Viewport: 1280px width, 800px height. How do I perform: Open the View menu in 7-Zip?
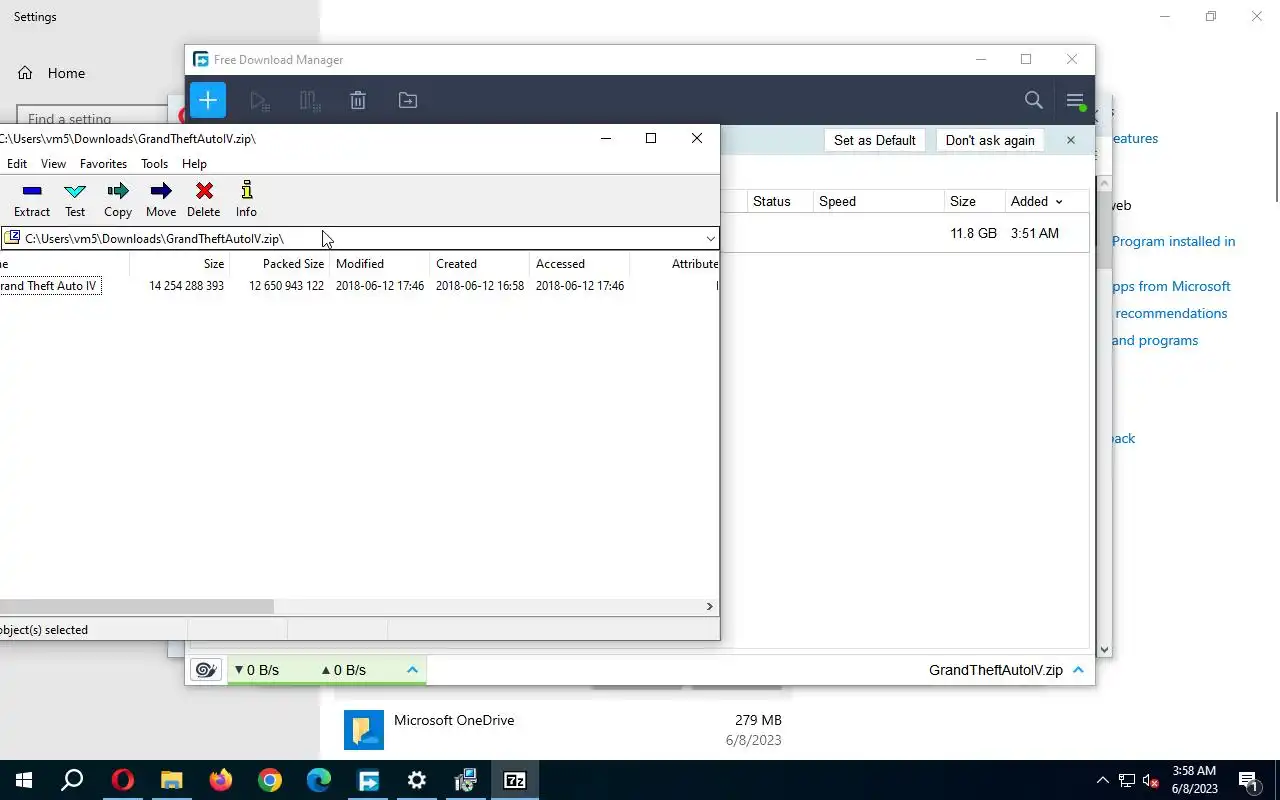tap(53, 164)
